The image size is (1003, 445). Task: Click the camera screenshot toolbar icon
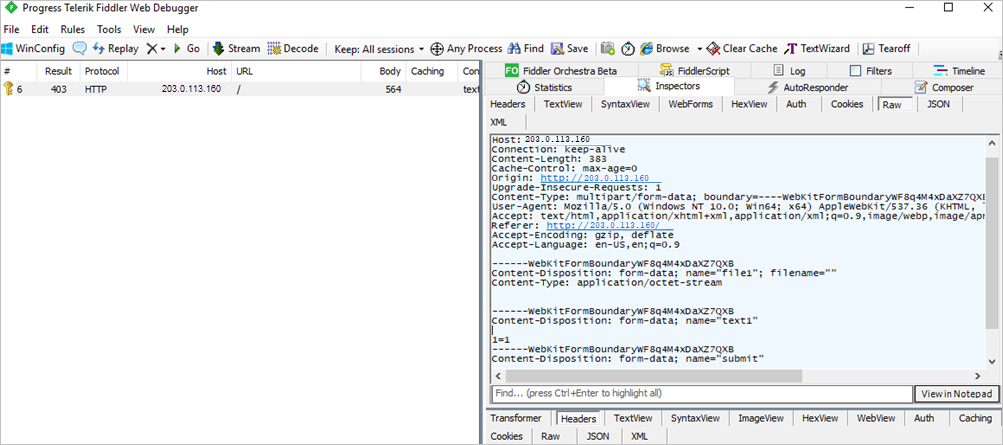pyautogui.click(x=608, y=49)
